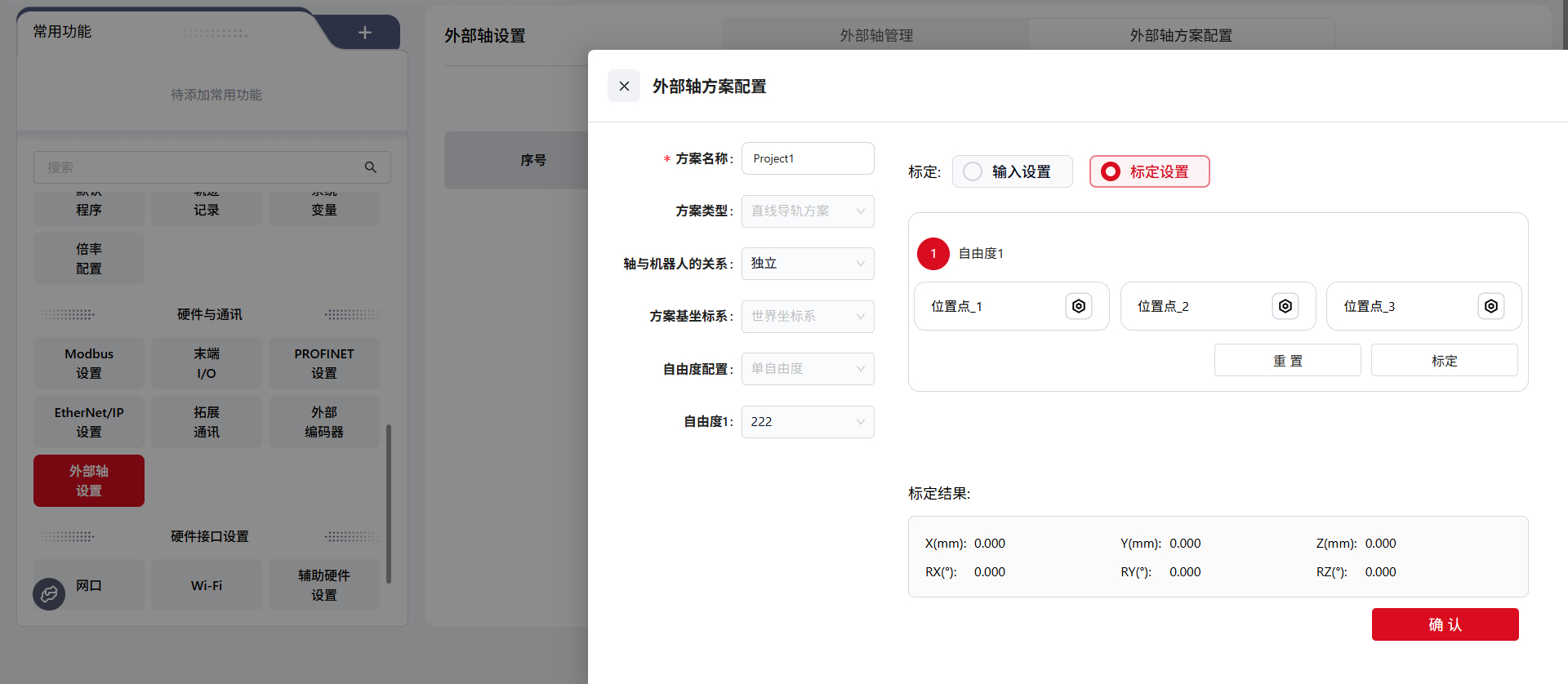The image size is (1568, 684).
Task: Open the 方案基坐标系 dropdown
Action: 807,317
